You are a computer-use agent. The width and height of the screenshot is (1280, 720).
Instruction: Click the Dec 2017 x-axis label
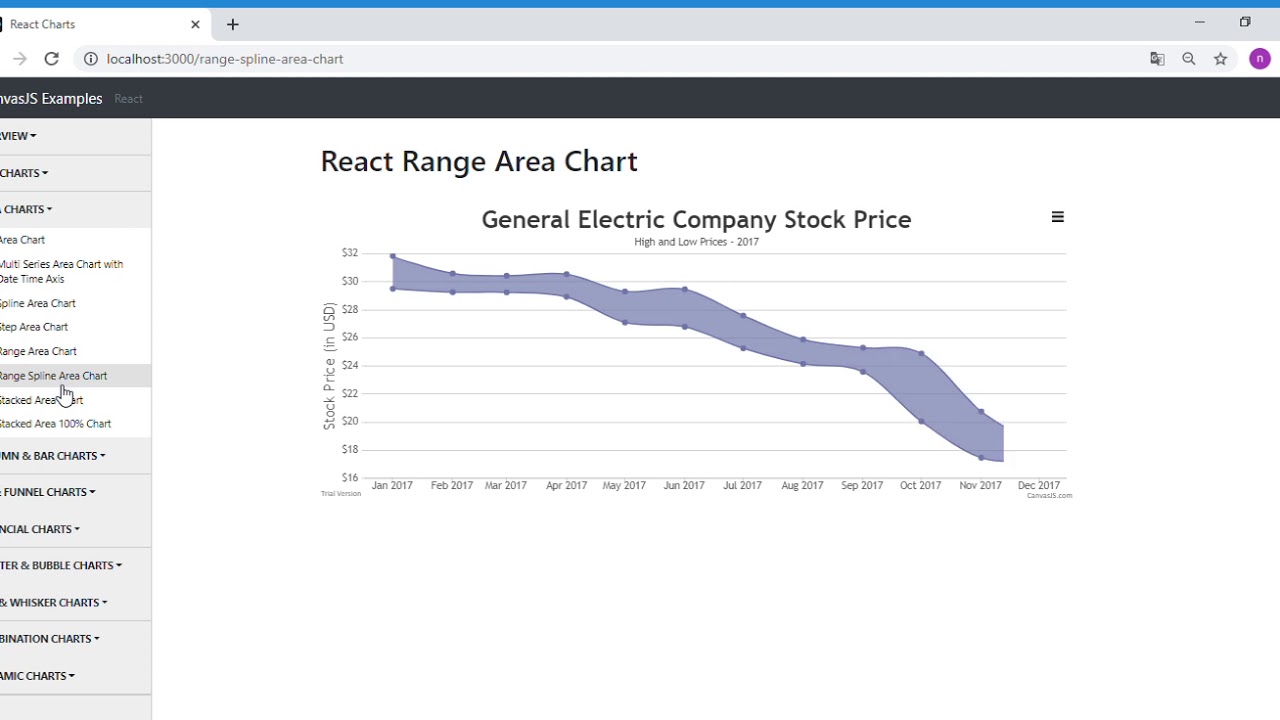point(1039,485)
